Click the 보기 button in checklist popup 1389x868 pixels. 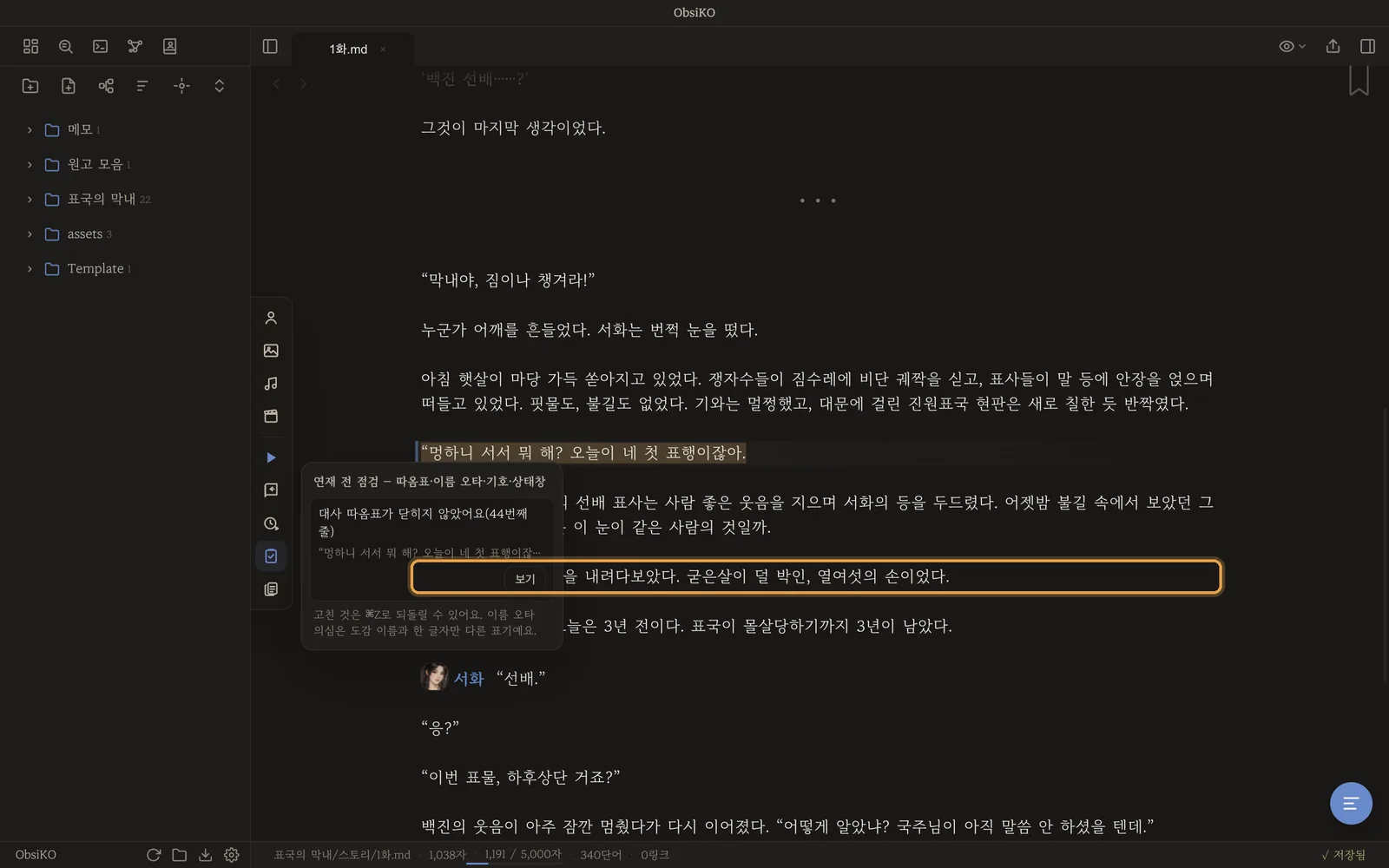tap(525, 579)
